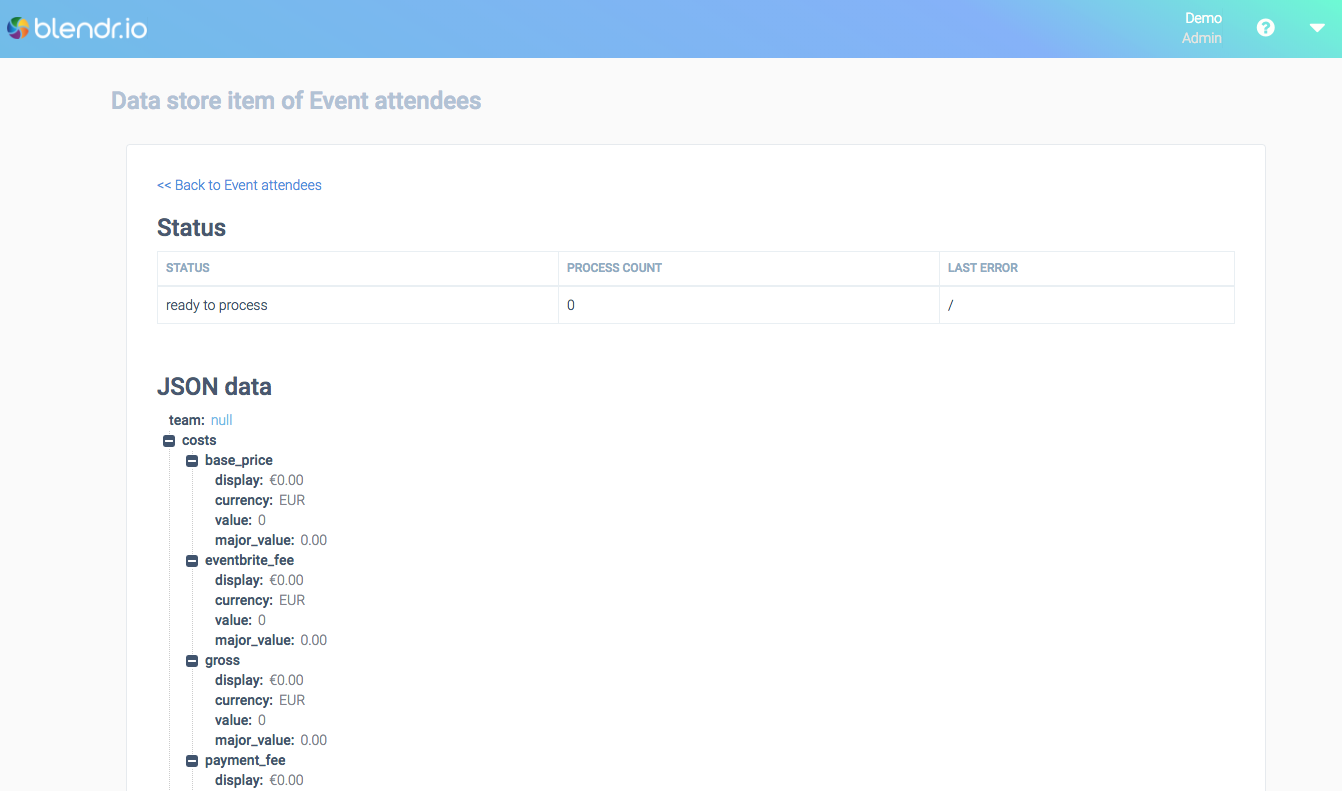Collapse the eventbrite_fee node
1342x791 pixels.
coord(192,561)
